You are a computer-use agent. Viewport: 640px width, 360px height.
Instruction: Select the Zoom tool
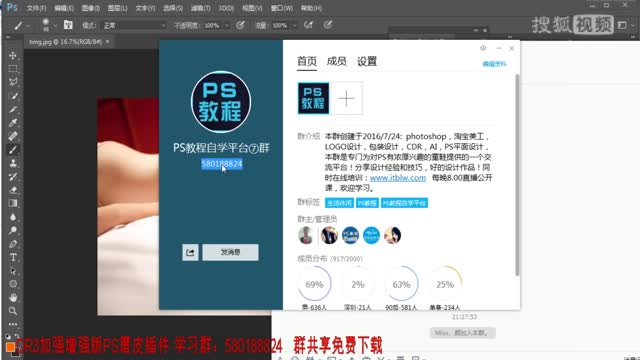pyautogui.click(x=13, y=311)
